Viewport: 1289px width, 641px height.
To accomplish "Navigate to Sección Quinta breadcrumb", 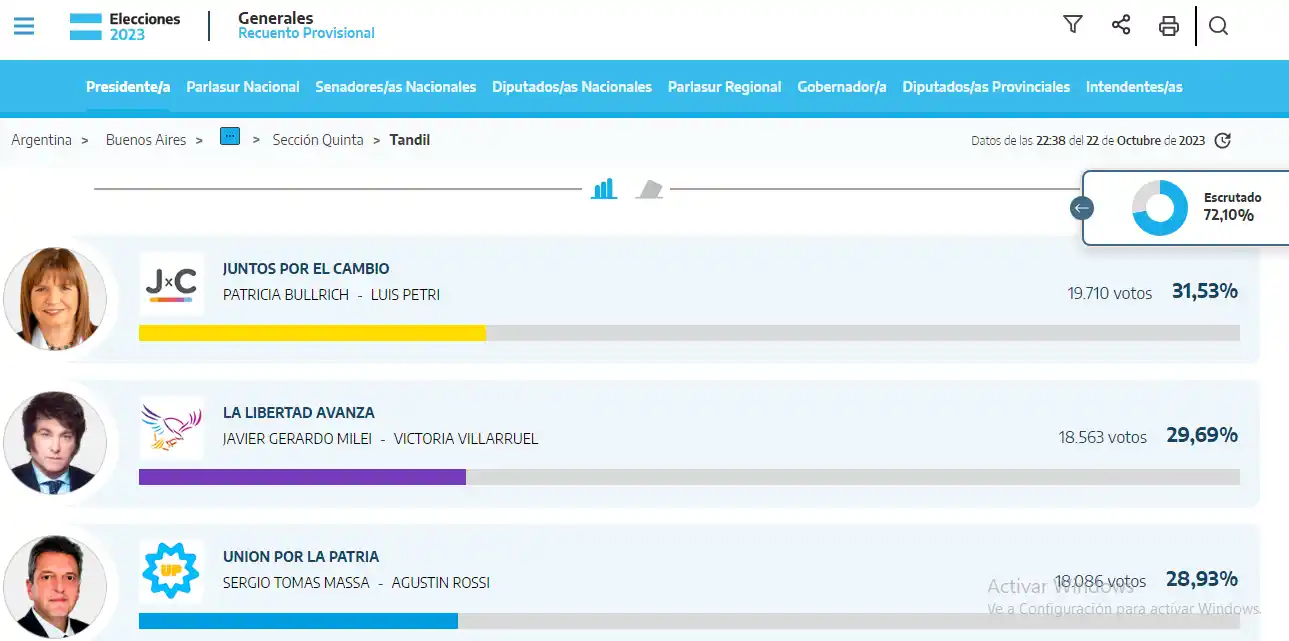I will 318,140.
